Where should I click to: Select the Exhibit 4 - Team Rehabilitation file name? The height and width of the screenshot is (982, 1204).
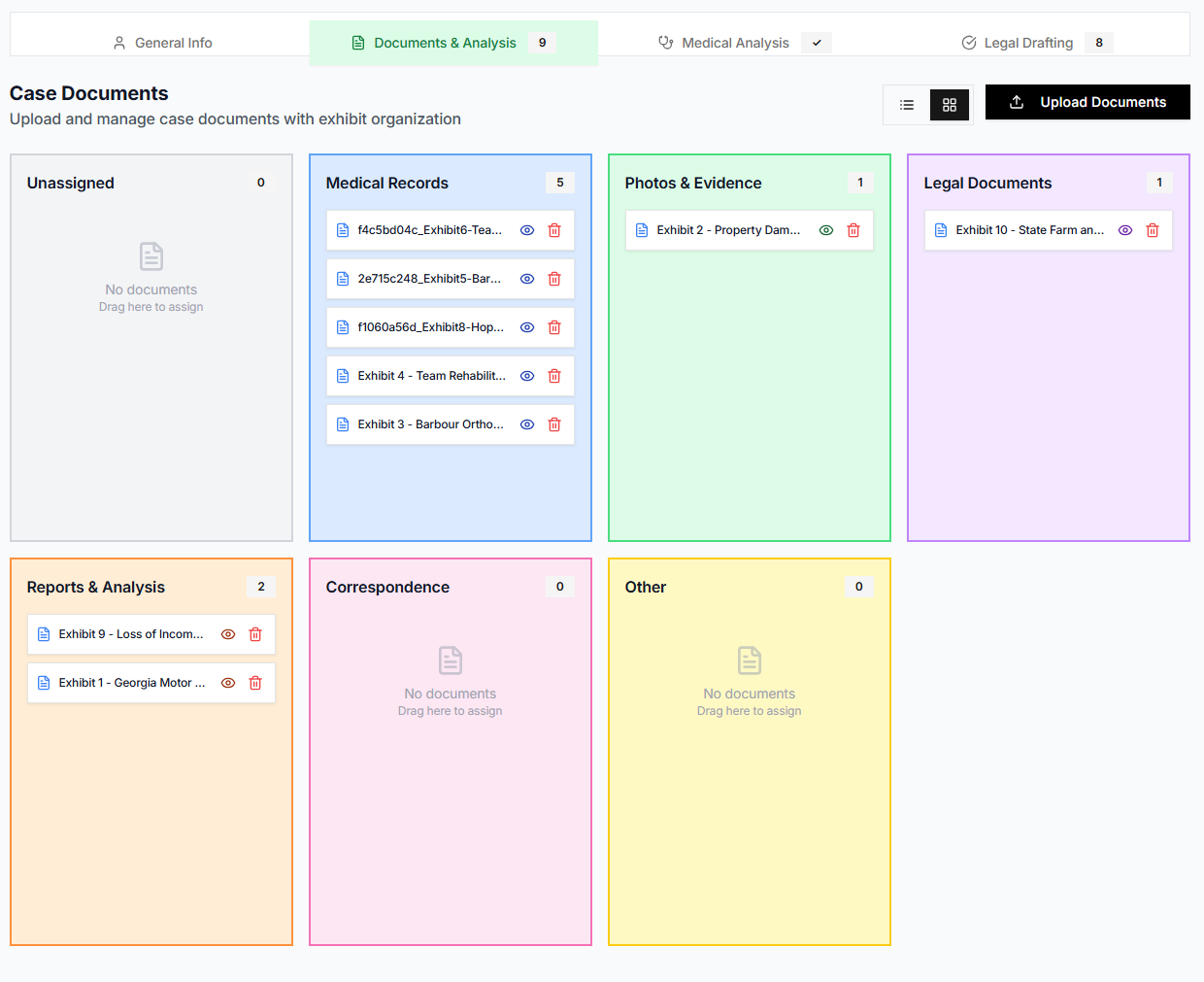(x=431, y=376)
